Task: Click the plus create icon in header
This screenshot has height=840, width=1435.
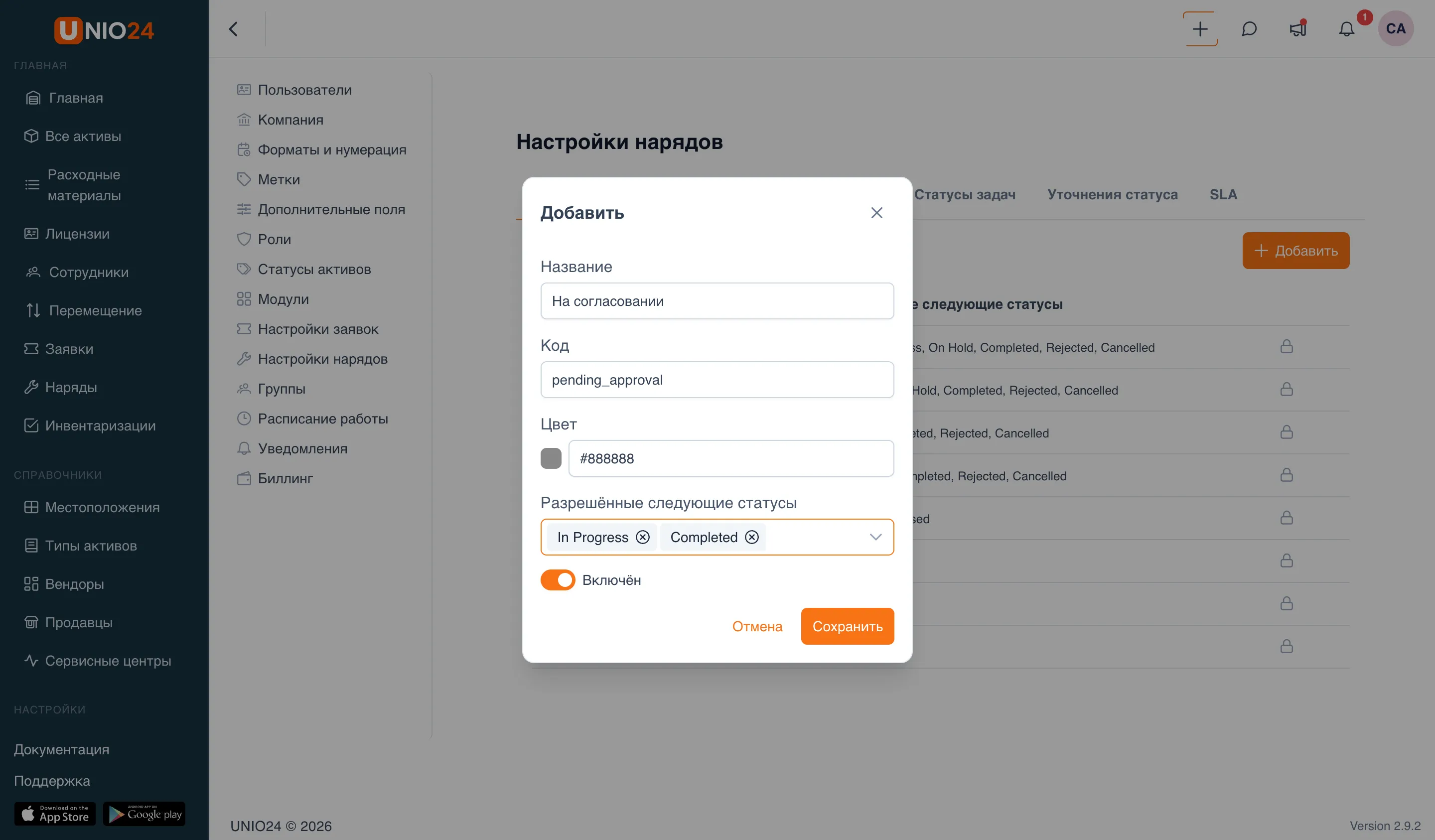Action: tap(1200, 29)
